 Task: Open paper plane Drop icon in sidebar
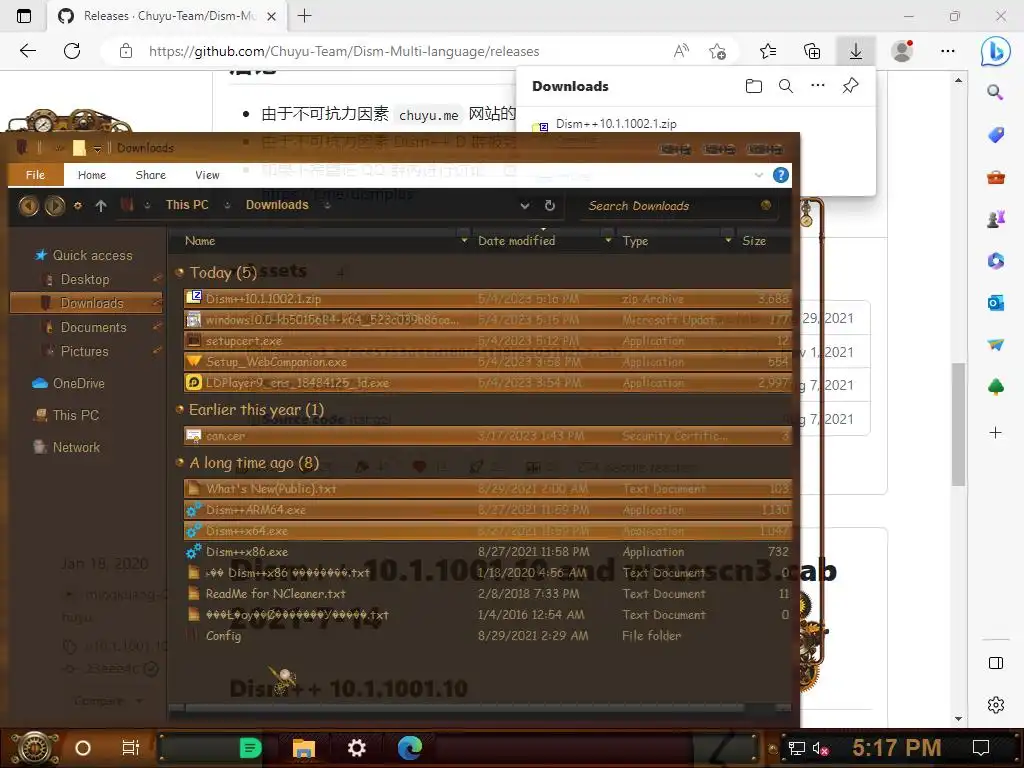click(995, 345)
